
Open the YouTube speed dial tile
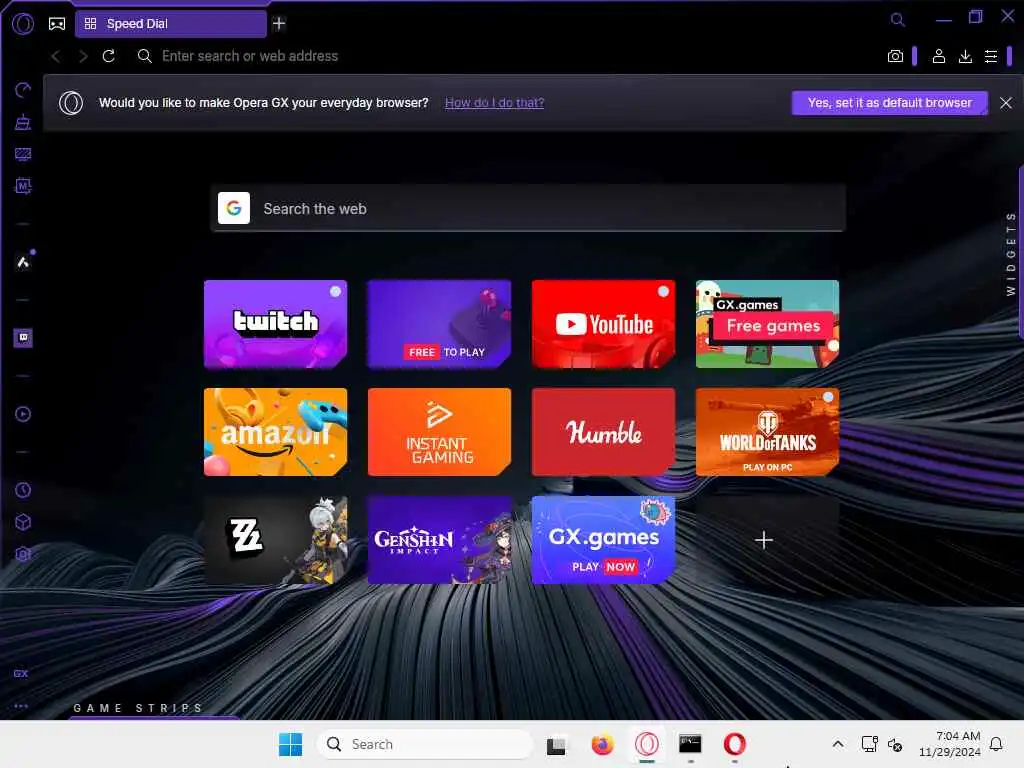tap(603, 324)
